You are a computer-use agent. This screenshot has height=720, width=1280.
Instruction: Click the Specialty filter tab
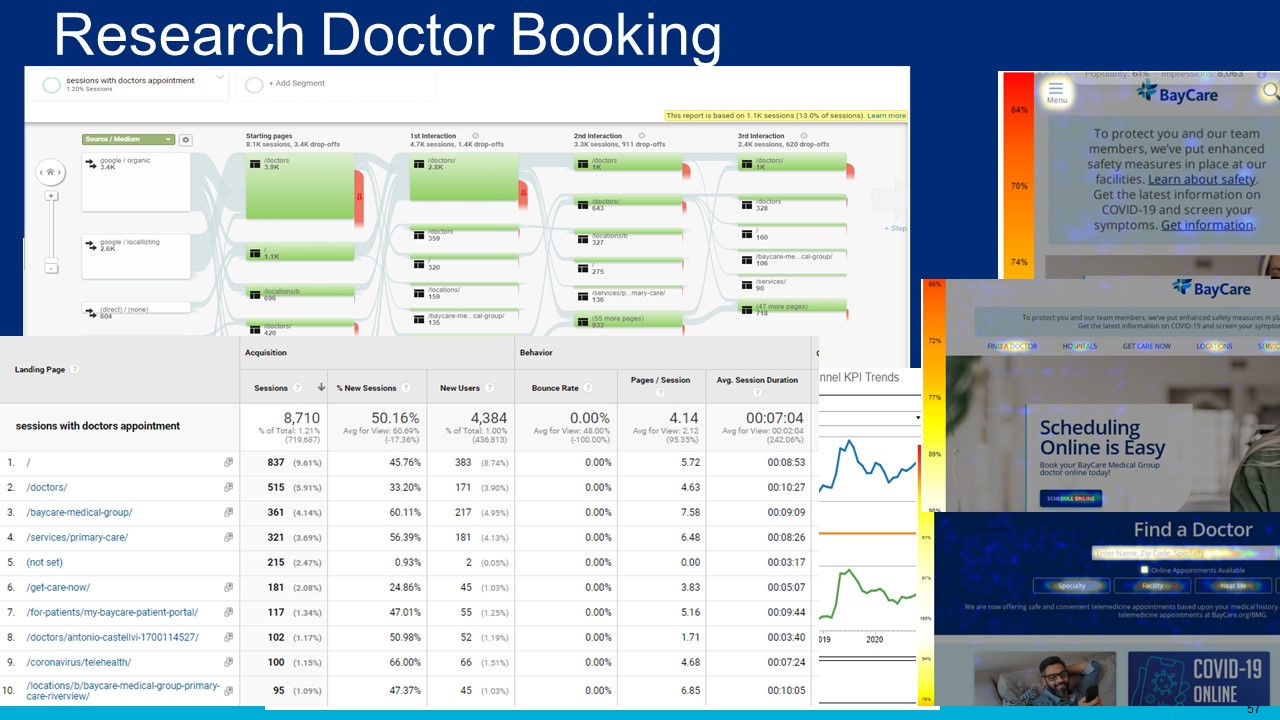pos(1072,586)
